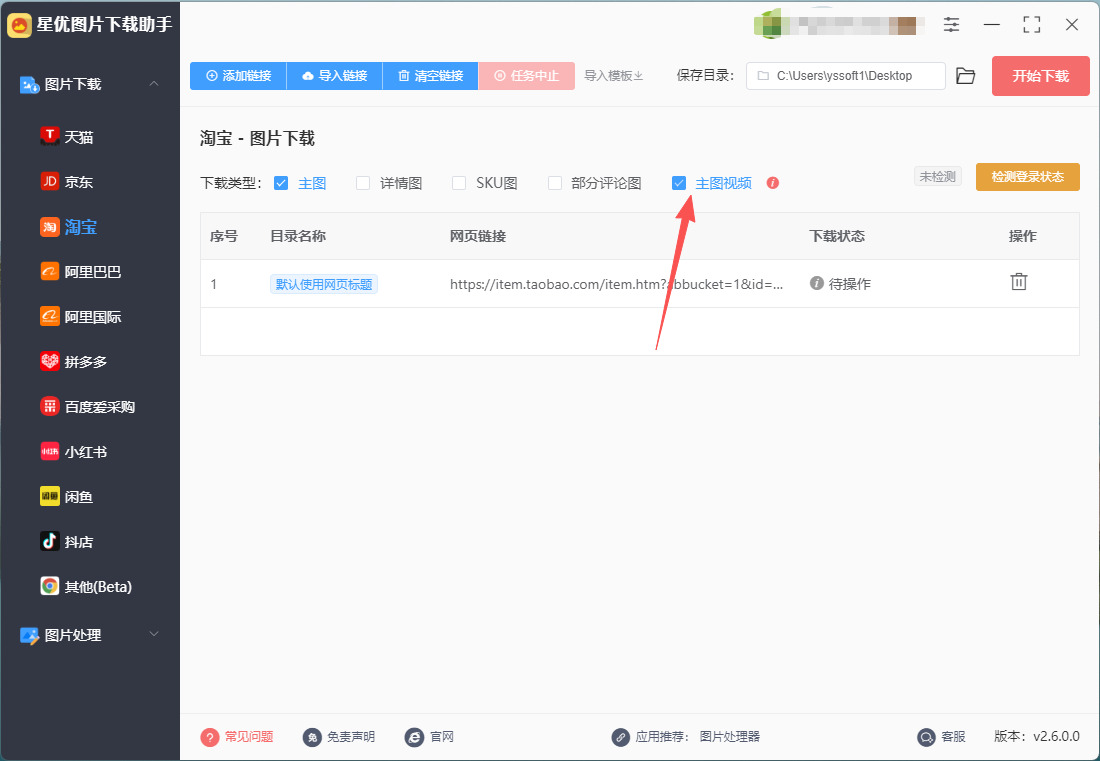The height and width of the screenshot is (761, 1100).
Task: Click the 免责声明 icon
Action: tap(312, 737)
